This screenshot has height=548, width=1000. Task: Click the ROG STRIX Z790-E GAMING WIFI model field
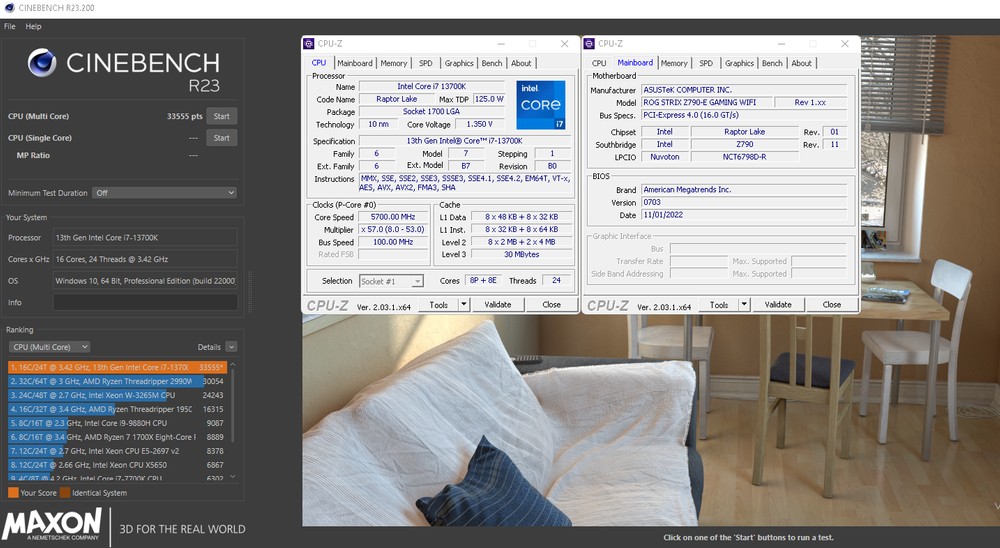point(705,102)
